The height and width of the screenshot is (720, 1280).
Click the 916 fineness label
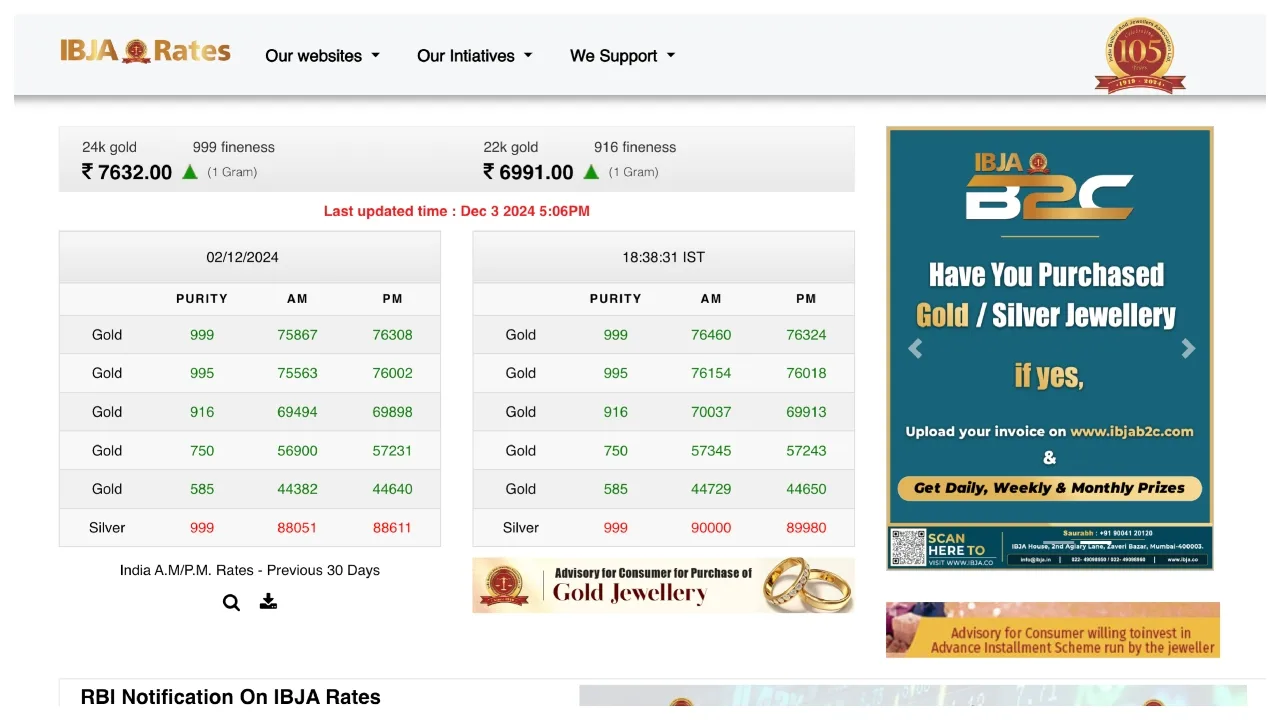pyautogui.click(x=635, y=147)
